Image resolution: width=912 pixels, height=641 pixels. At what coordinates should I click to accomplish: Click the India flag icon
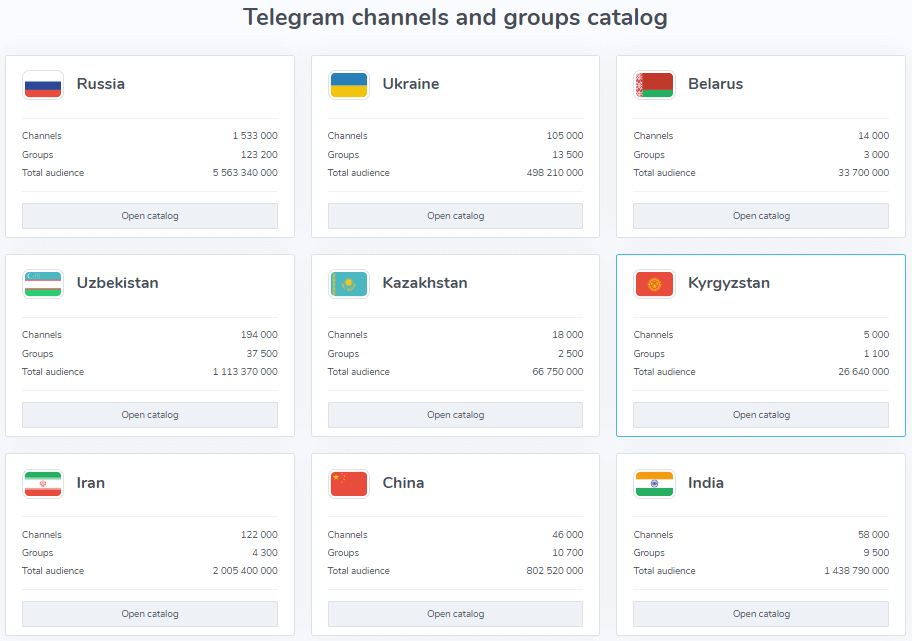tap(654, 483)
